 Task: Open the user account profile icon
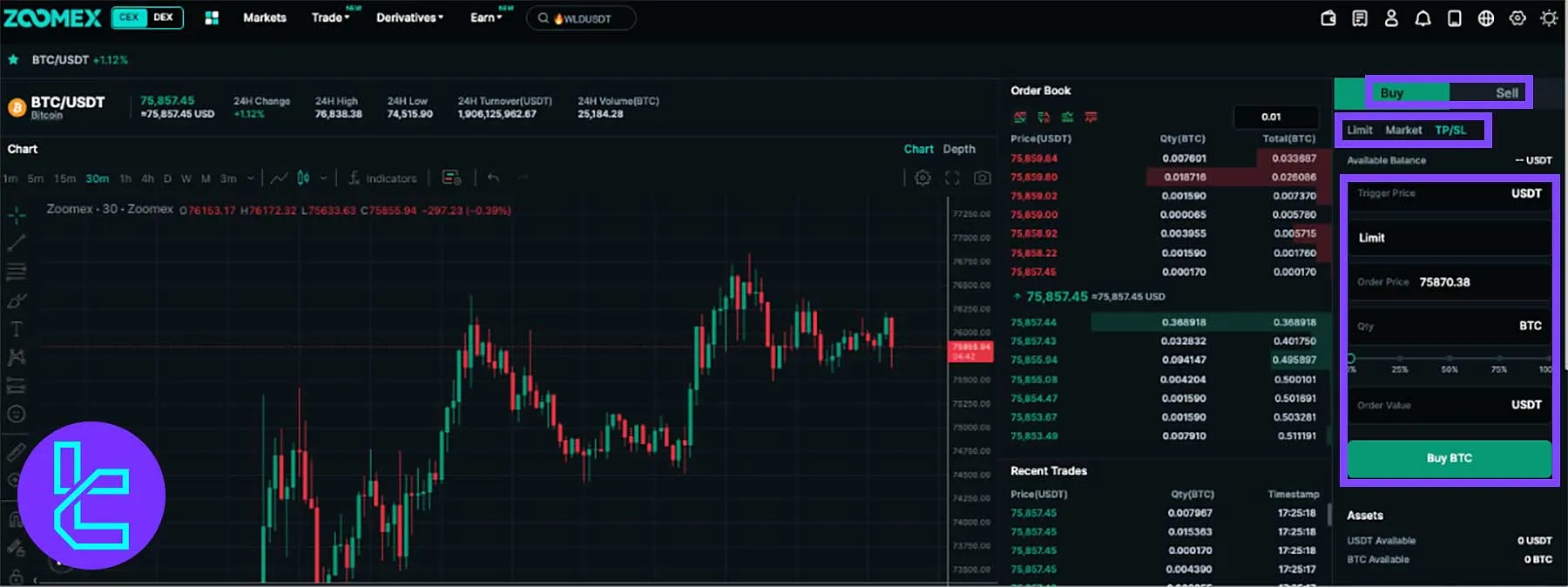[x=1391, y=18]
